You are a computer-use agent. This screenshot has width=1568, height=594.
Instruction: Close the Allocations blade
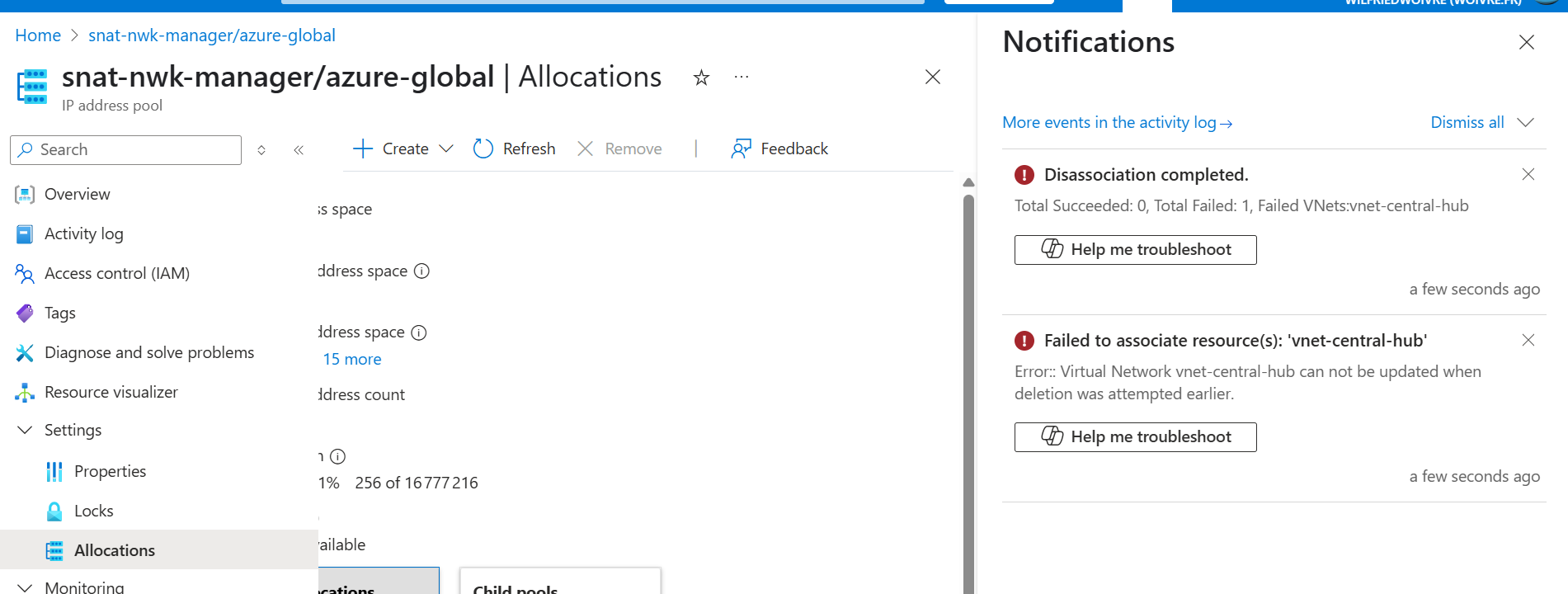coord(933,77)
